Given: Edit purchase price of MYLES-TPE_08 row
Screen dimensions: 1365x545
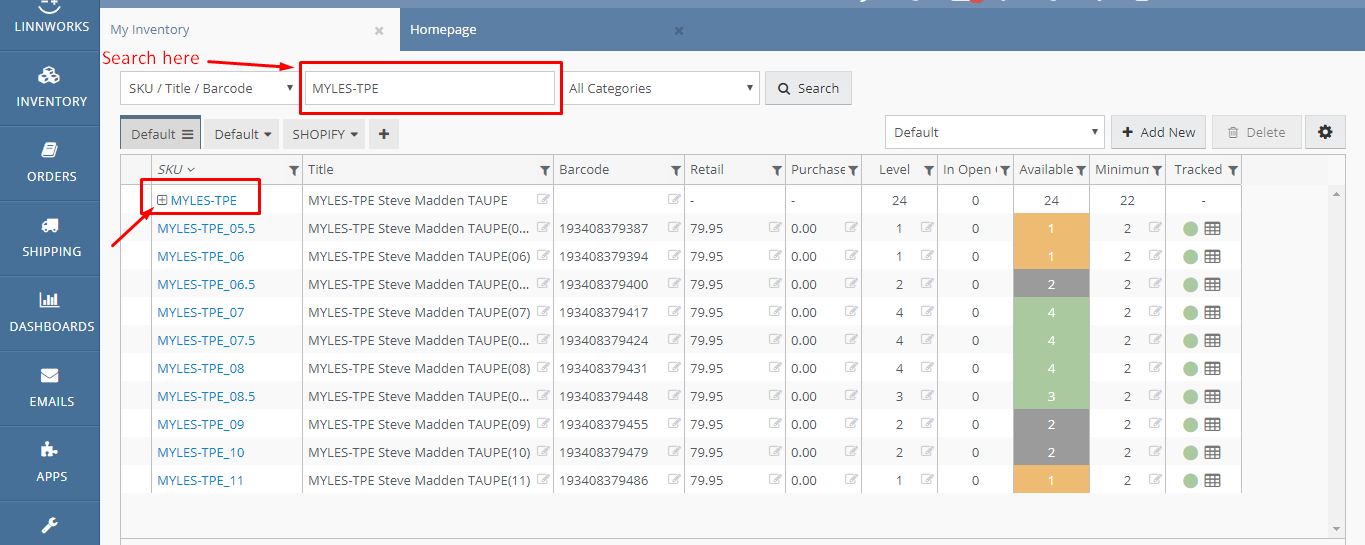Looking at the screenshot, I should pos(851,367).
